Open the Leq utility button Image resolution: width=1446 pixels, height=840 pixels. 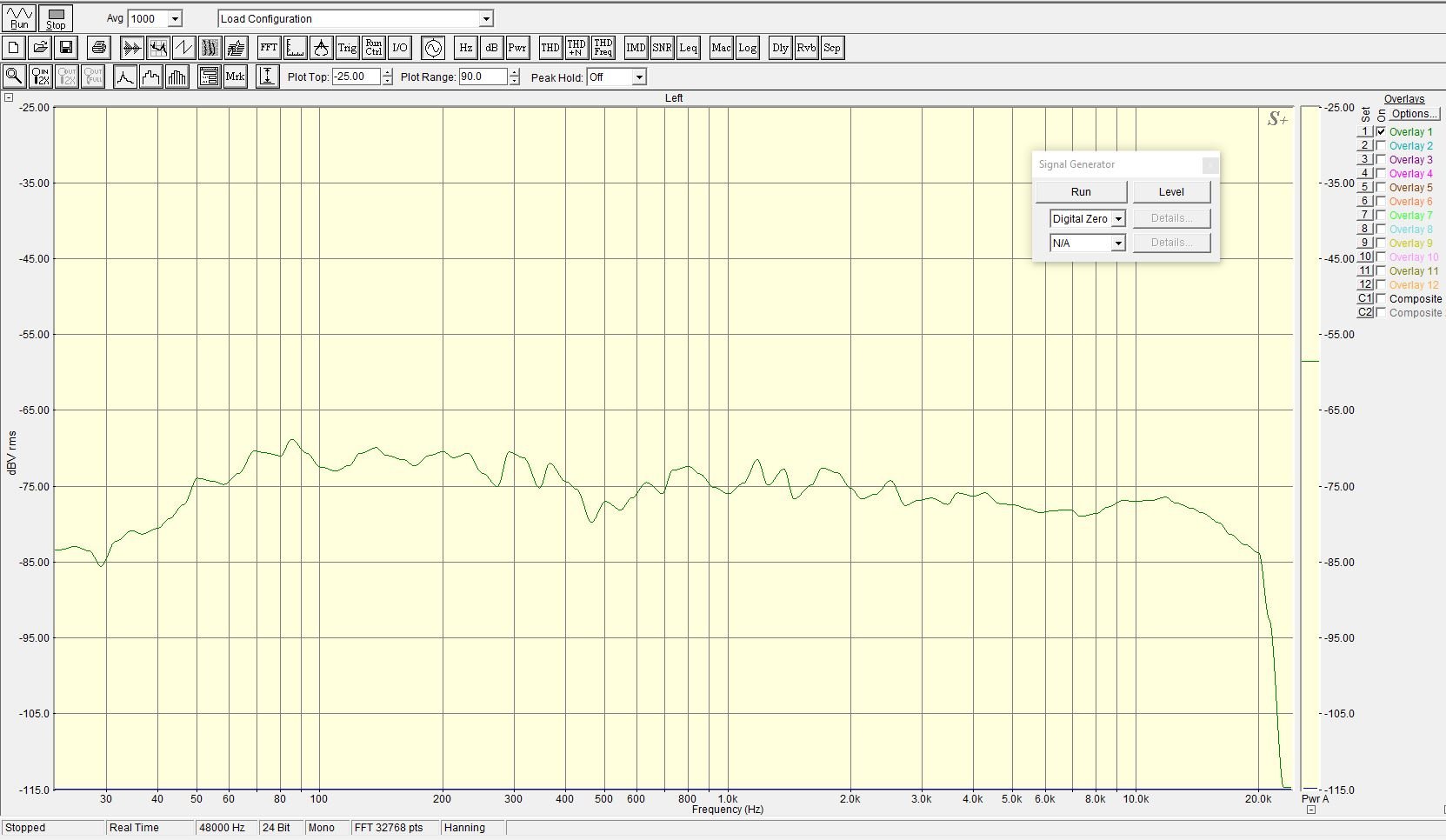point(688,48)
